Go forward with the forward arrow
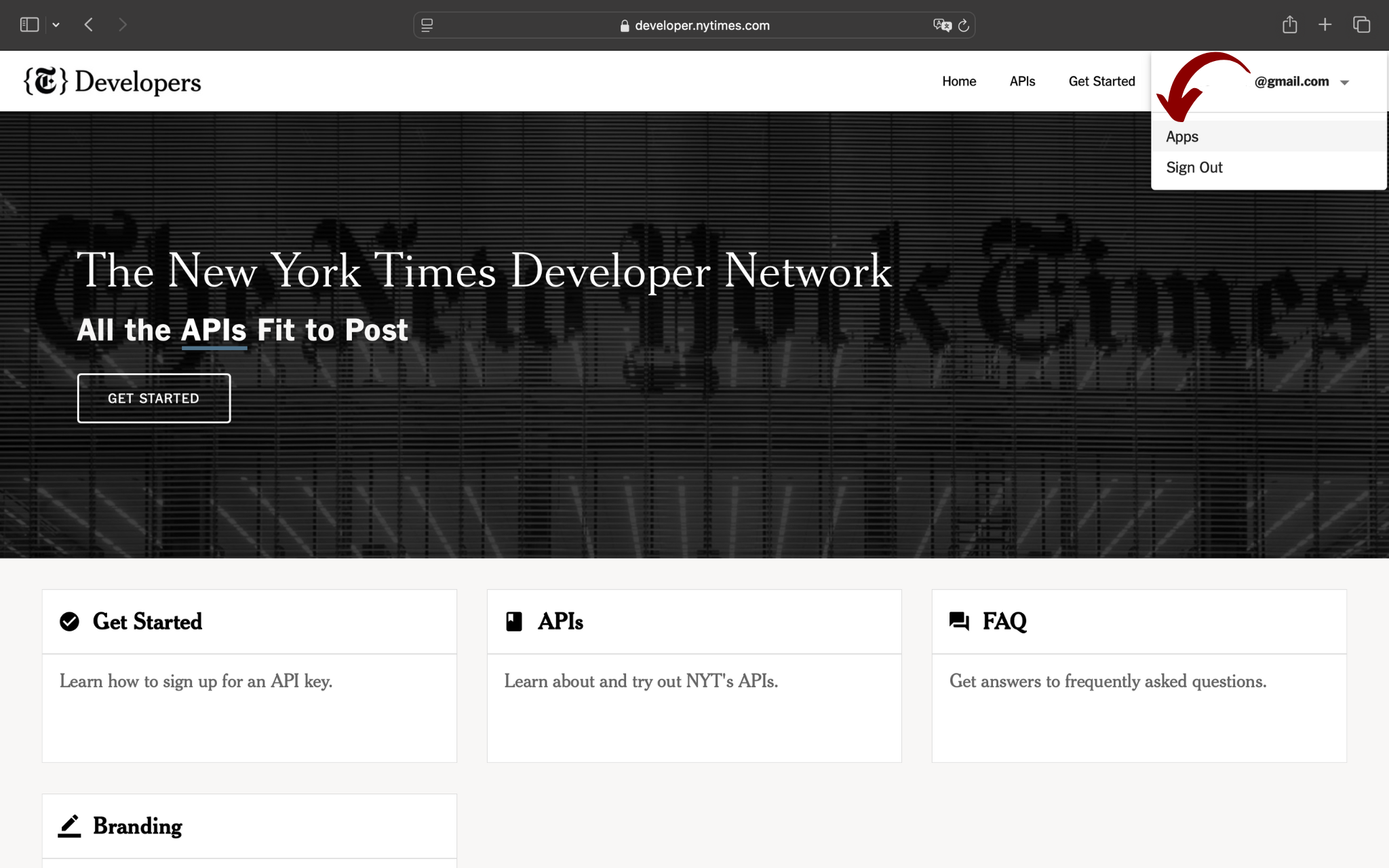 click(123, 25)
